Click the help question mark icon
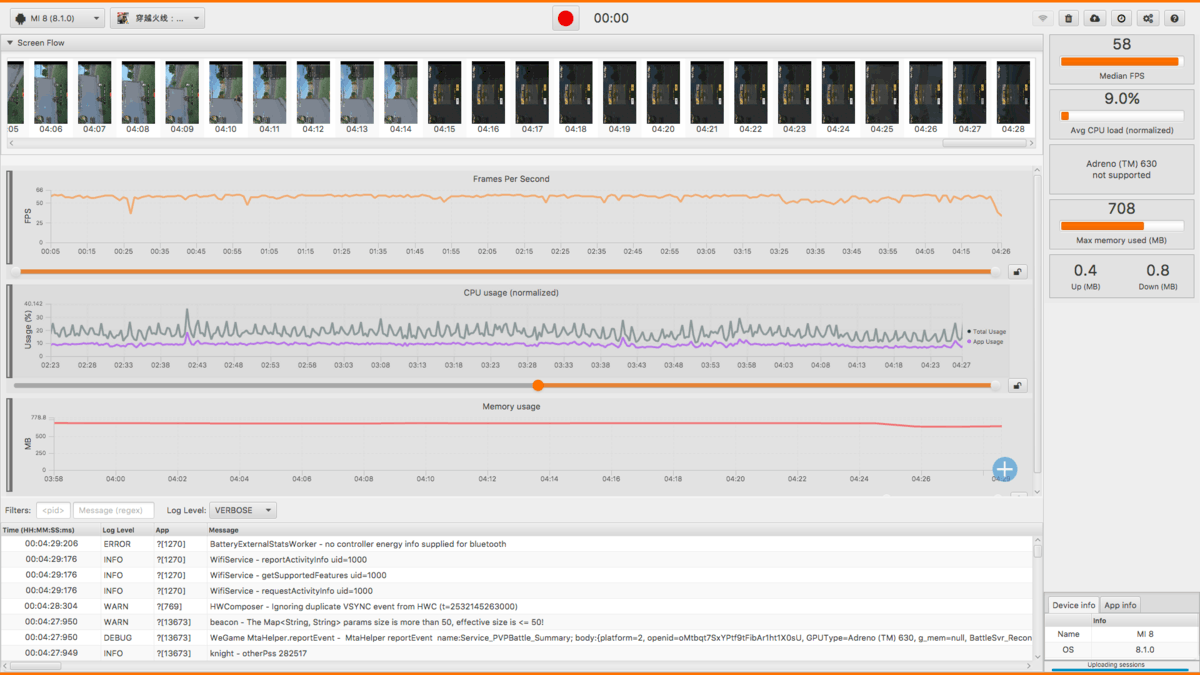 point(1175,19)
